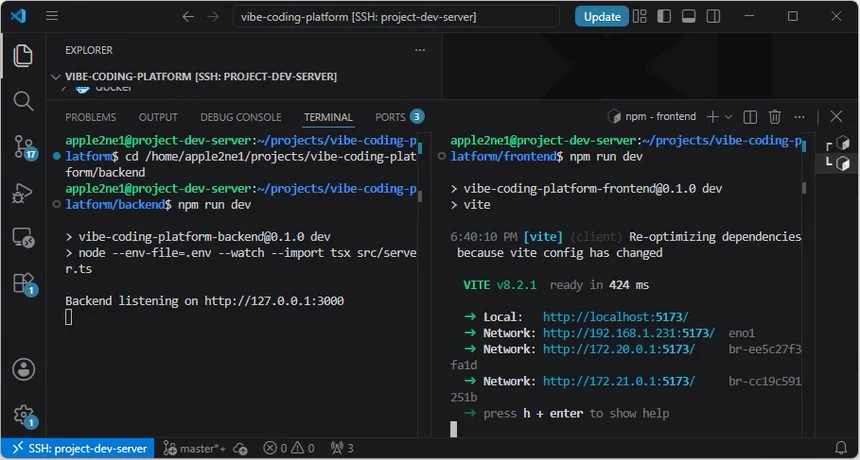Click Backend listening http://127.0.0.1:3000 URL

point(274,300)
